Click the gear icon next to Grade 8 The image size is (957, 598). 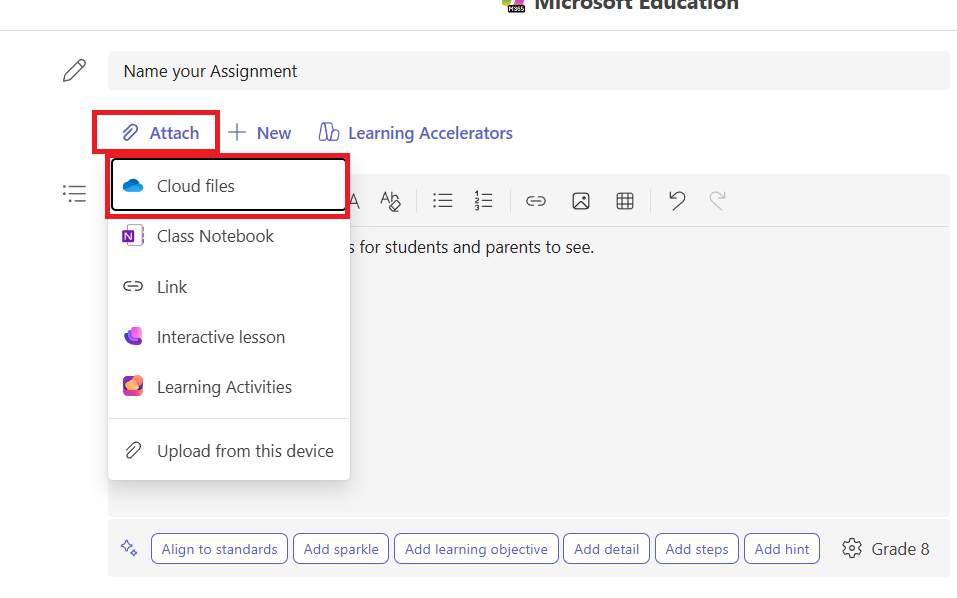(852, 549)
